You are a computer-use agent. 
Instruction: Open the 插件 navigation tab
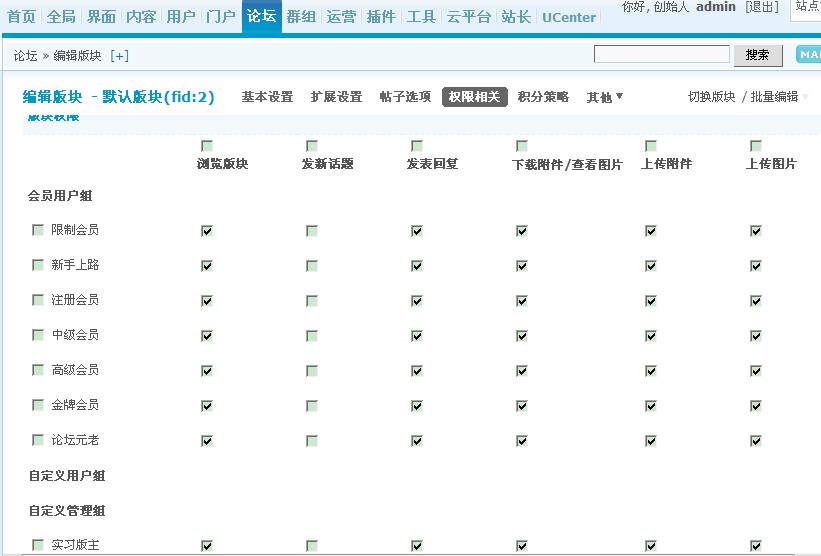click(x=381, y=17)
